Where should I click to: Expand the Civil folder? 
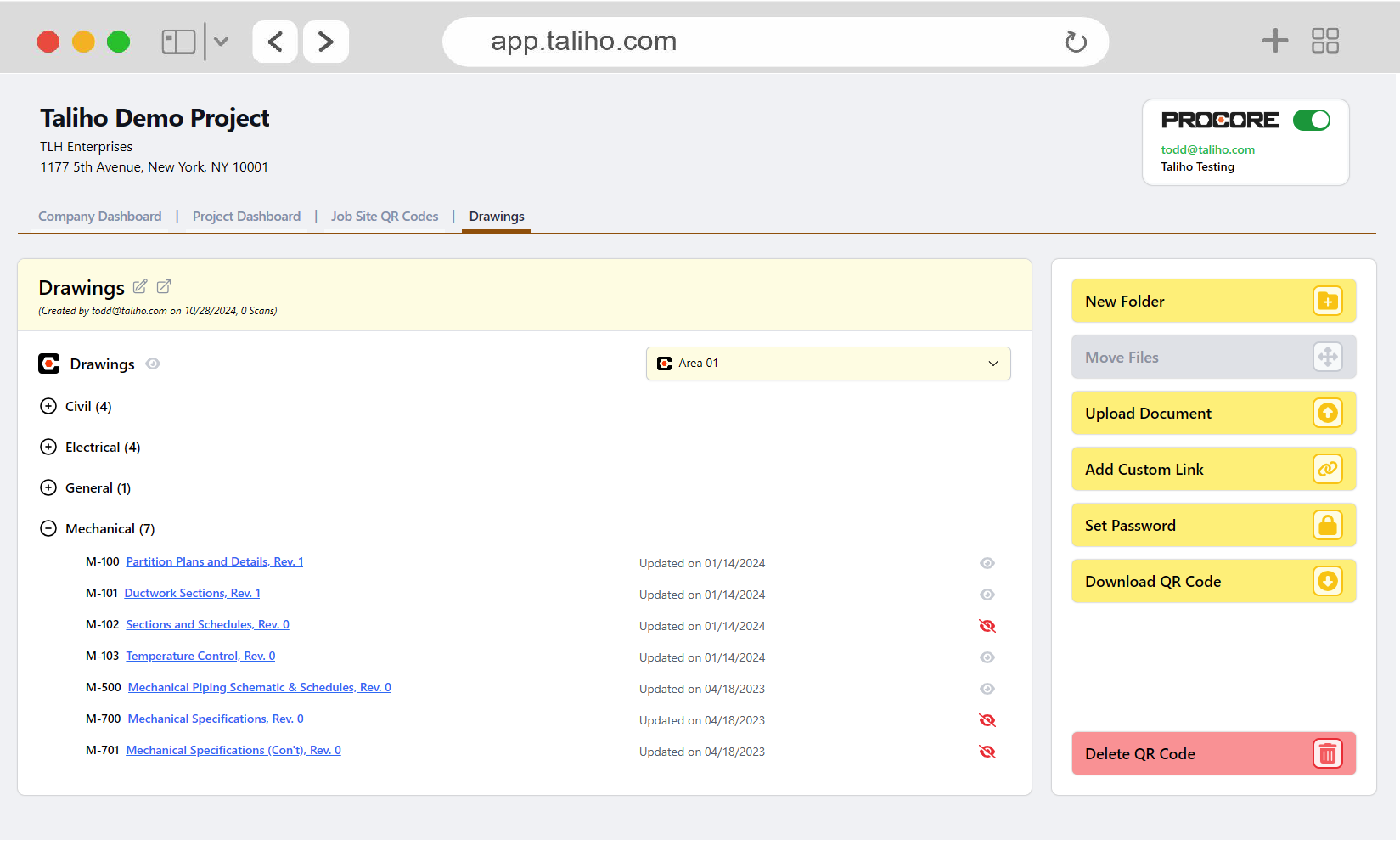pos(48,407)
